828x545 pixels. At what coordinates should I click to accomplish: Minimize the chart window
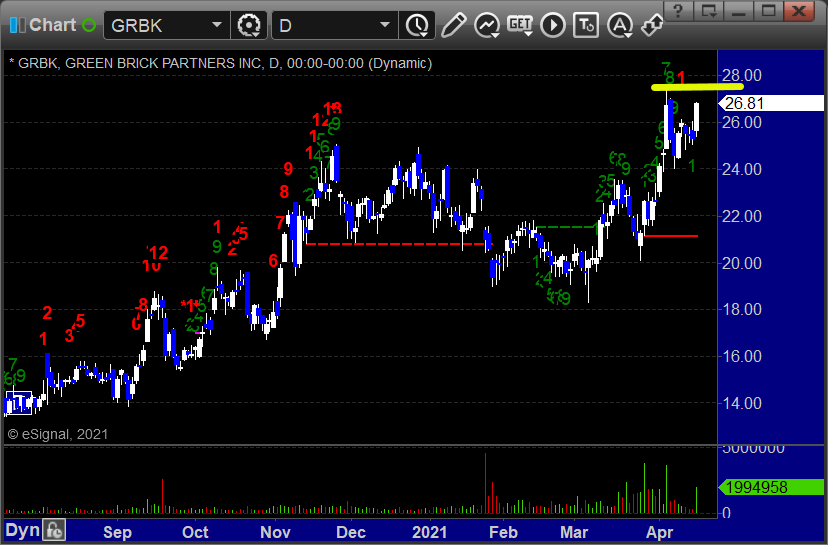pos(739,10)
